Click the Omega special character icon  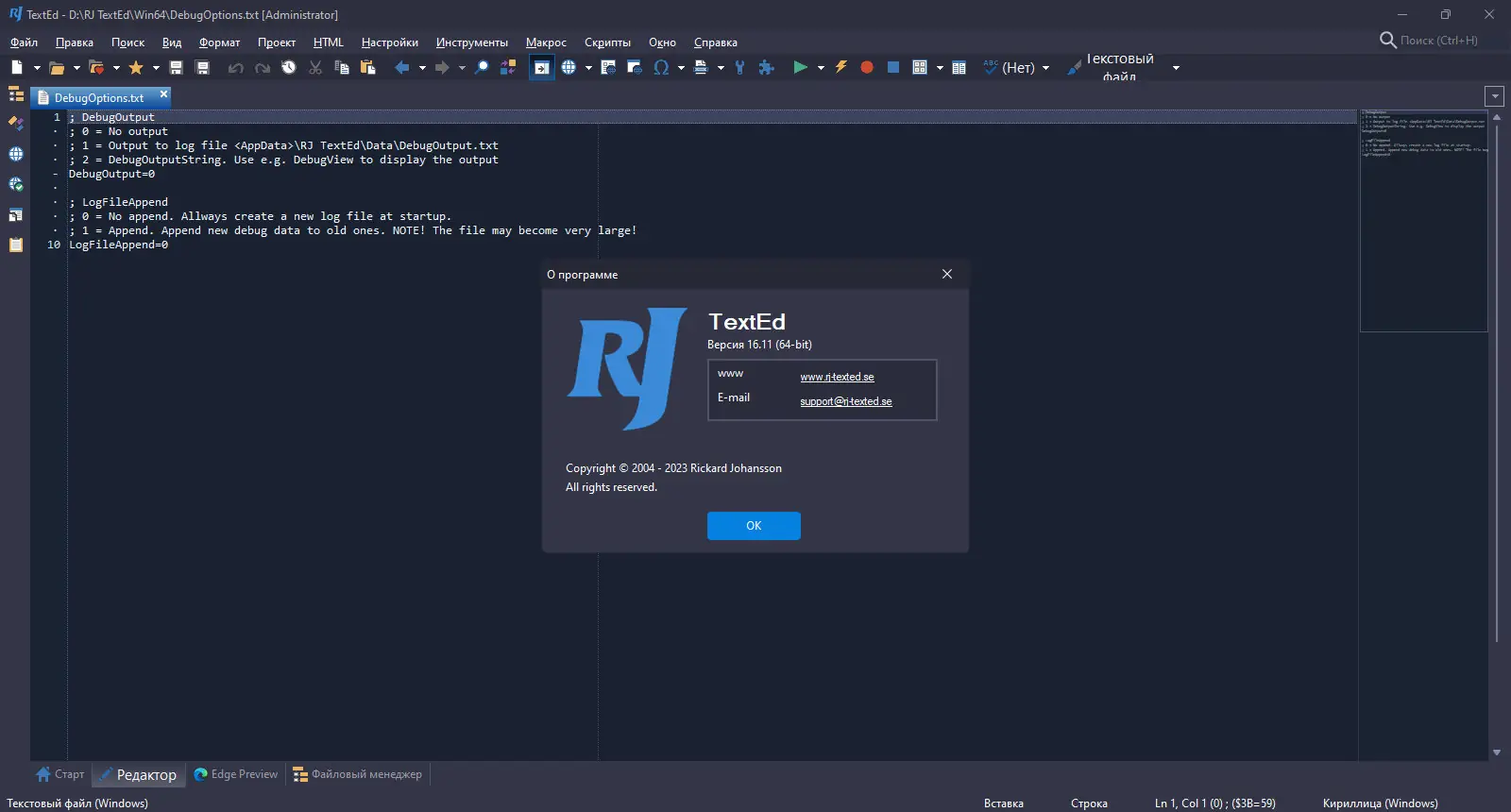tap(661, 67)
